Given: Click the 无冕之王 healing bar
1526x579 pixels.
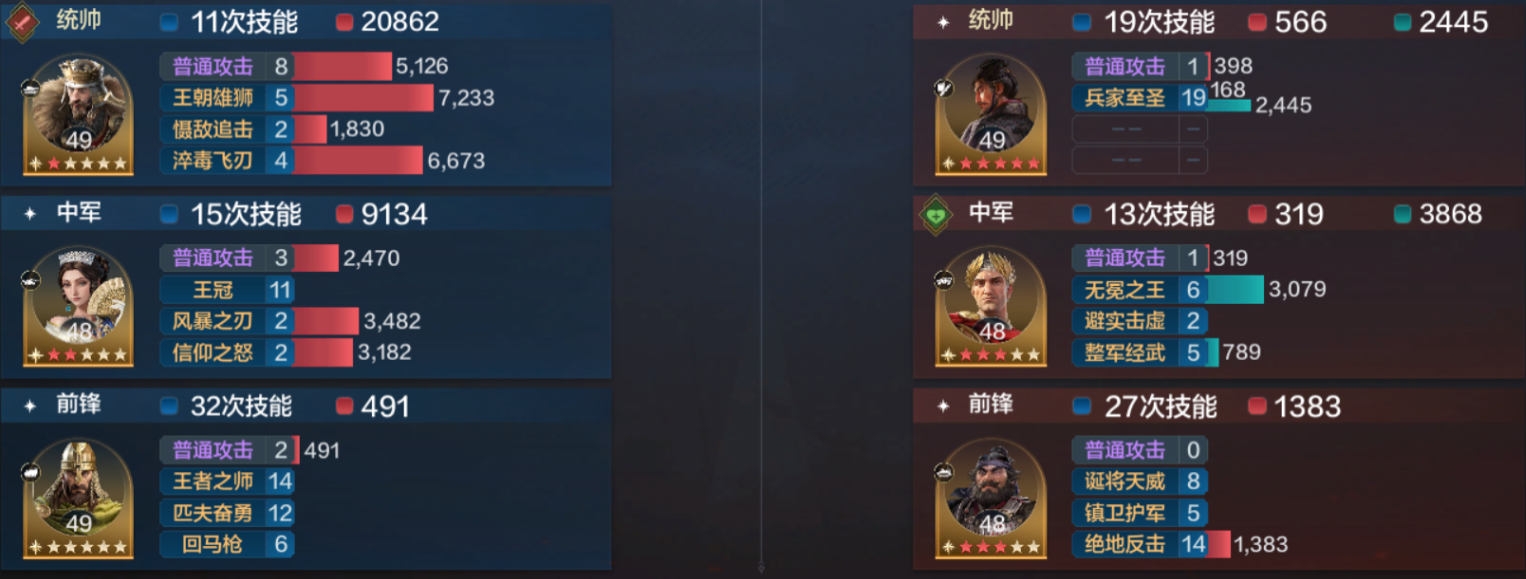Looking at the screenshot, I should 1235,290.
